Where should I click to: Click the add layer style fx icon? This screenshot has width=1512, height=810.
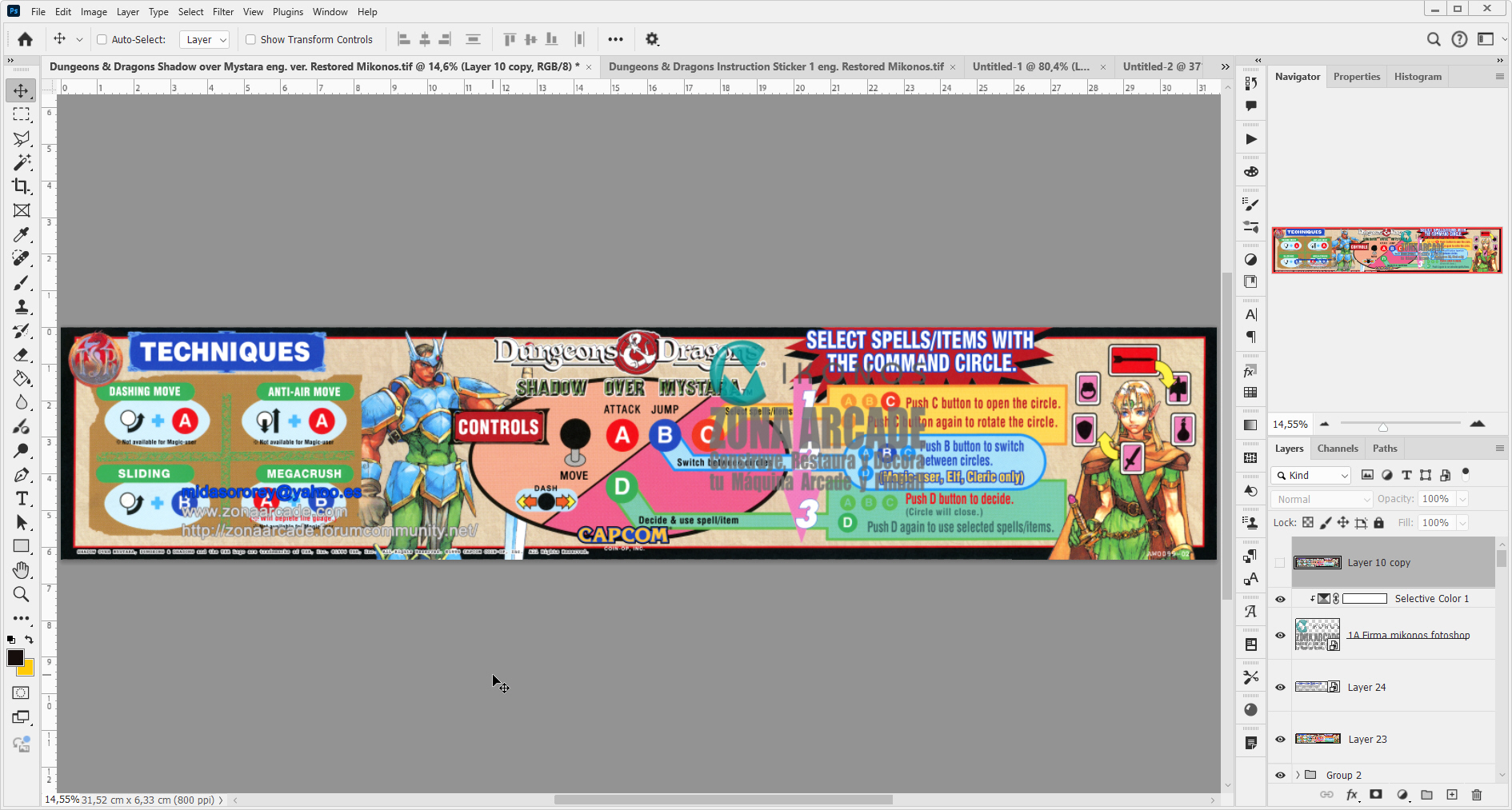coord(1352,795)
